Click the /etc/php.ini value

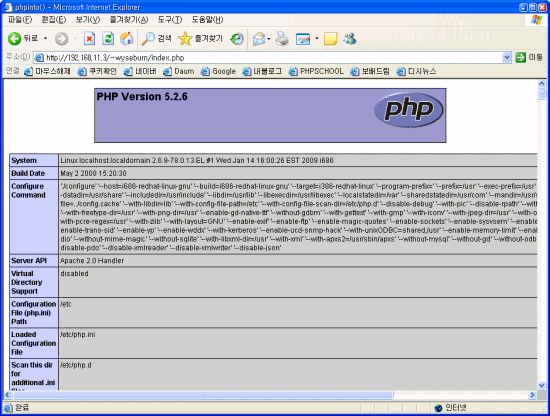point(78,335)
